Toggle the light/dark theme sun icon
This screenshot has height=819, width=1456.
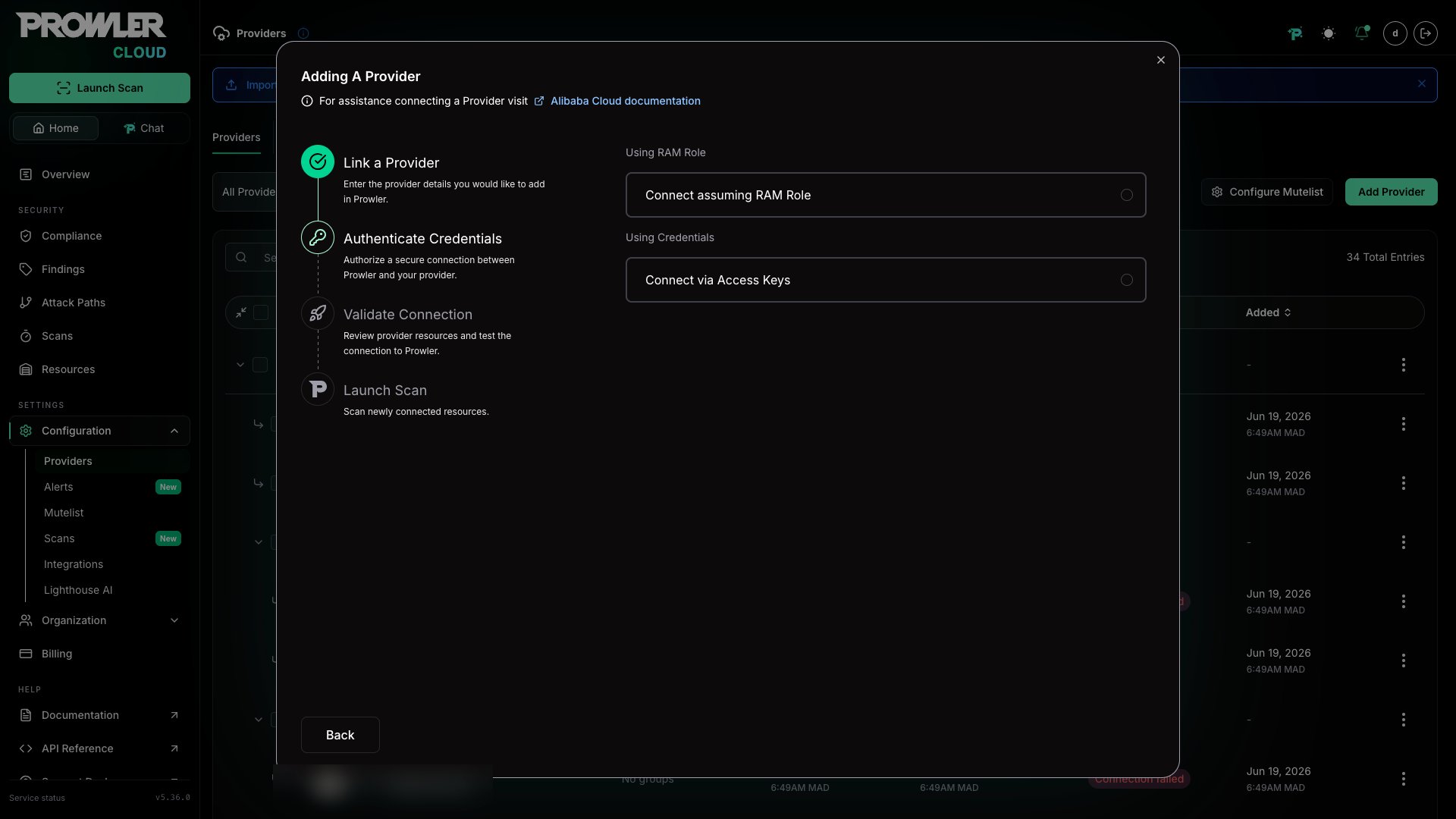tap(1329, 33)
